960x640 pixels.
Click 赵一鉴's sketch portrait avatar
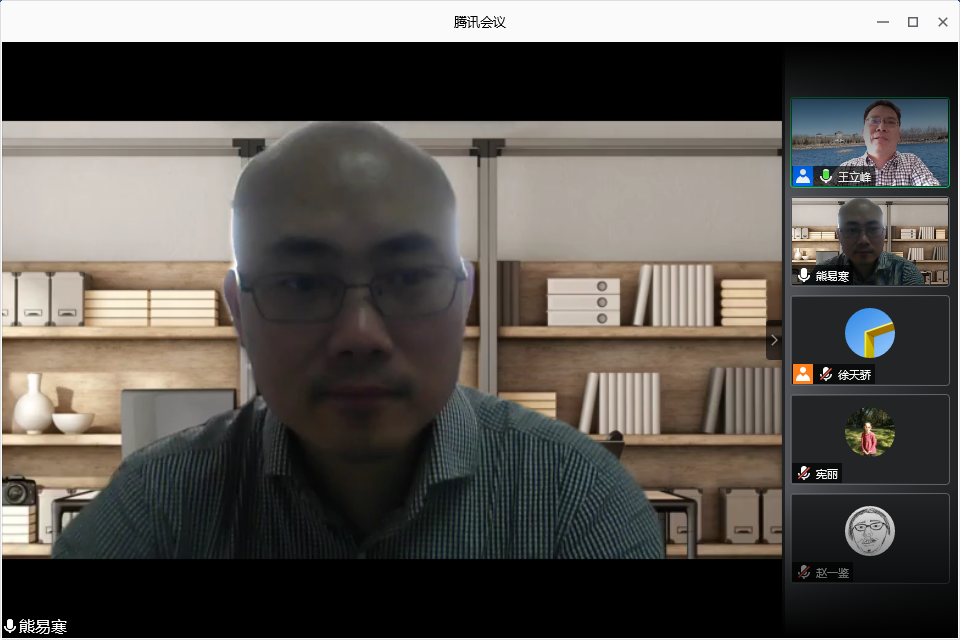(869, 531)
